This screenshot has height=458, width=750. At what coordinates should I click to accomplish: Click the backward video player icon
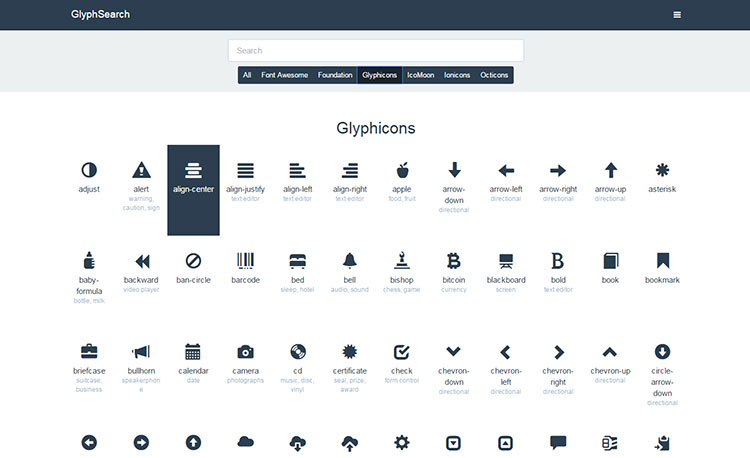142,261
